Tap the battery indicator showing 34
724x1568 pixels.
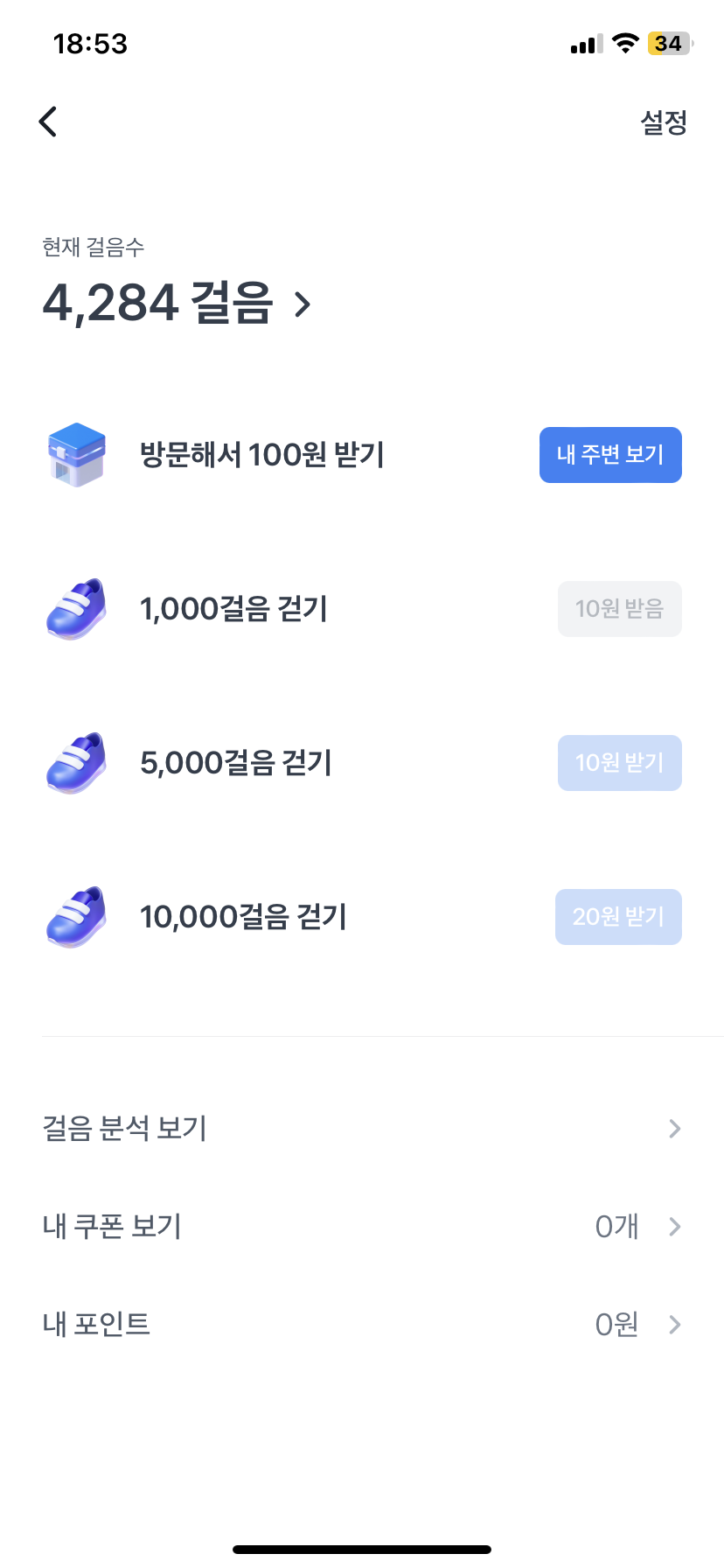tap(670, 43)
